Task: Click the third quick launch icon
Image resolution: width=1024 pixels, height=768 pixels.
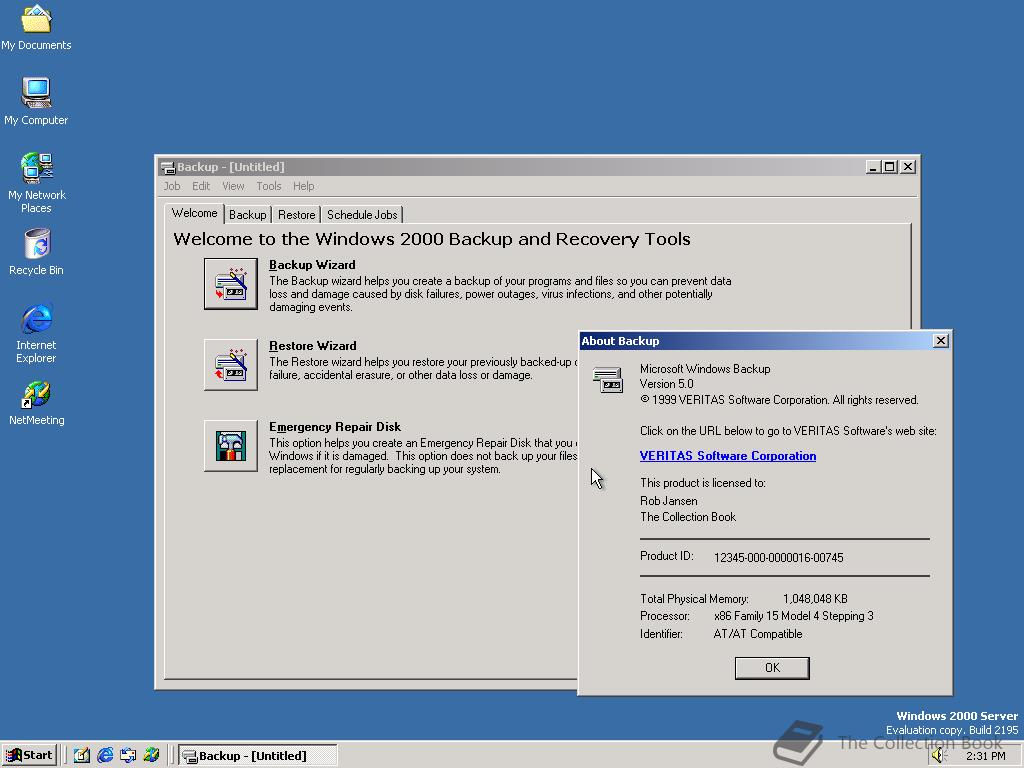Action: [128, 755]
